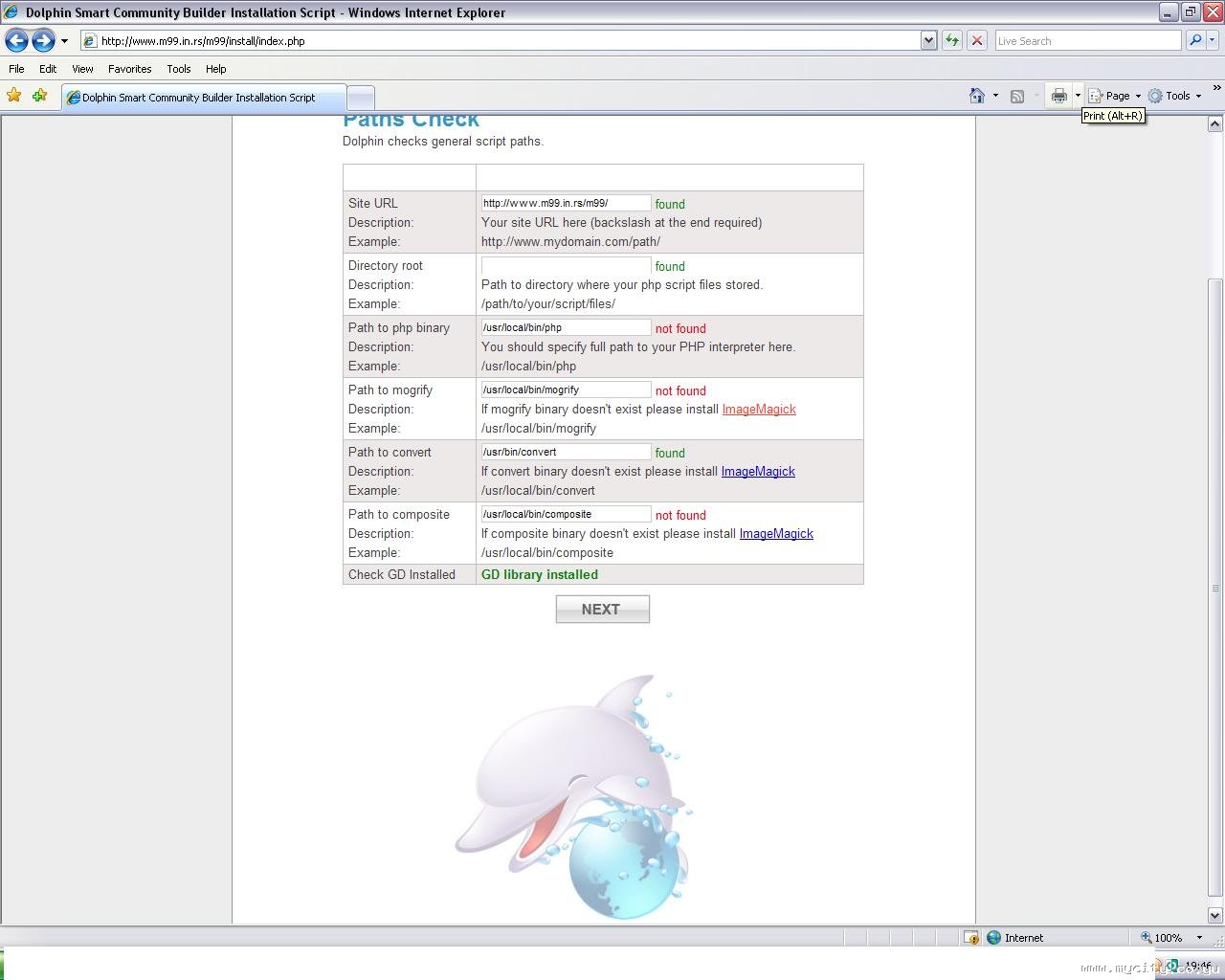Expand the address bar history dropdown
Image resolution: width=1225 pixels, height=980 pixels.
[928, 41]
